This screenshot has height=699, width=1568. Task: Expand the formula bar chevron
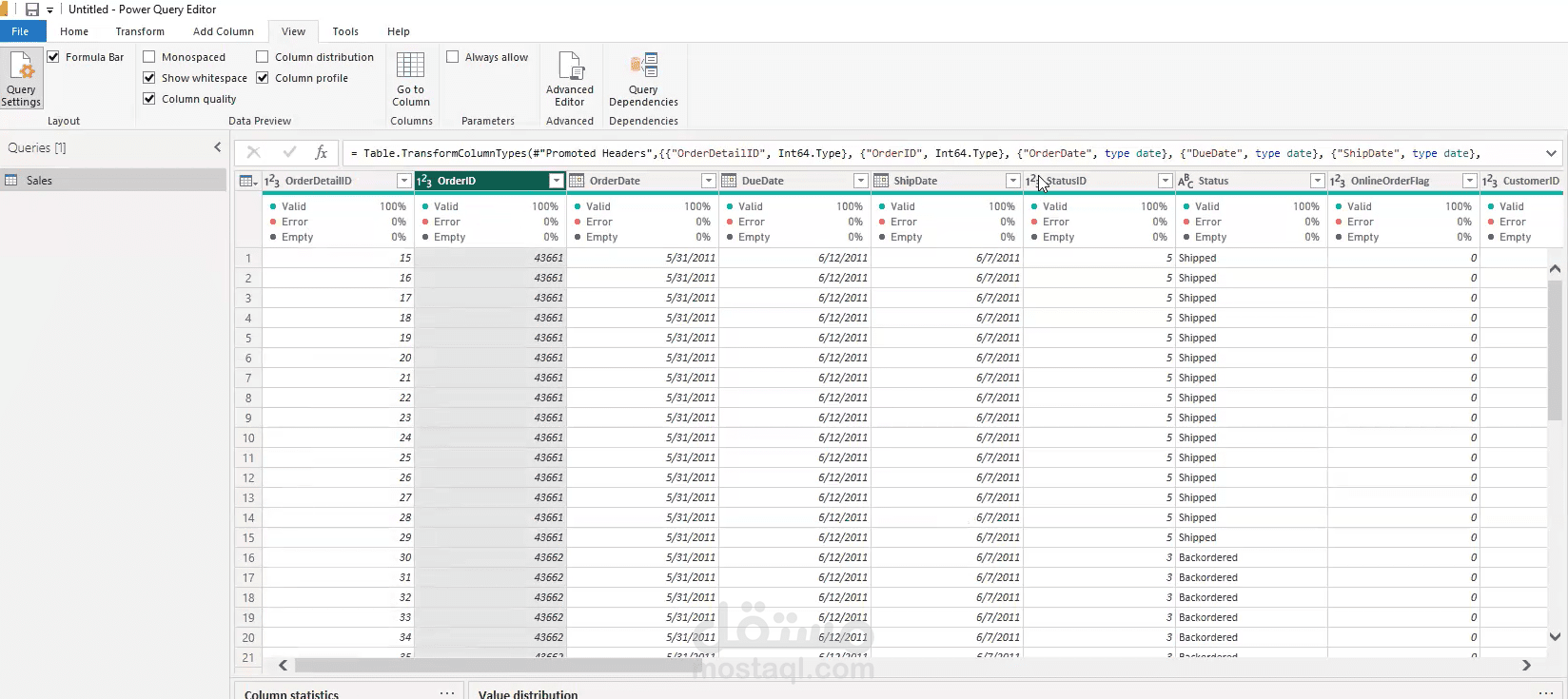[x=1551, y=153]
